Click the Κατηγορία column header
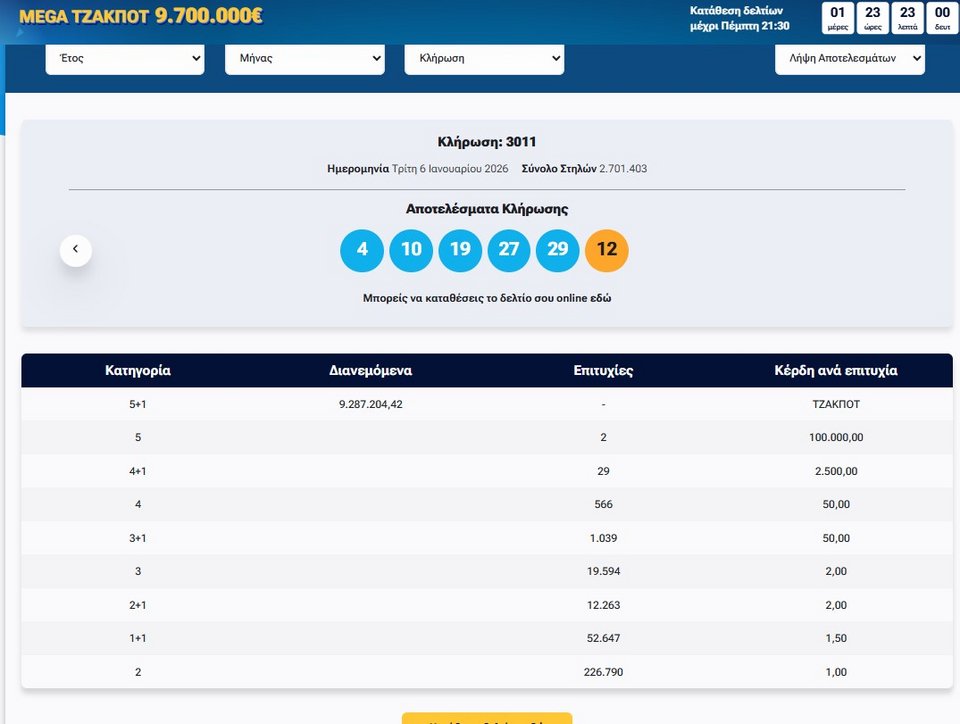The height and width of the screenshot is (724, 960). [138, 371]
